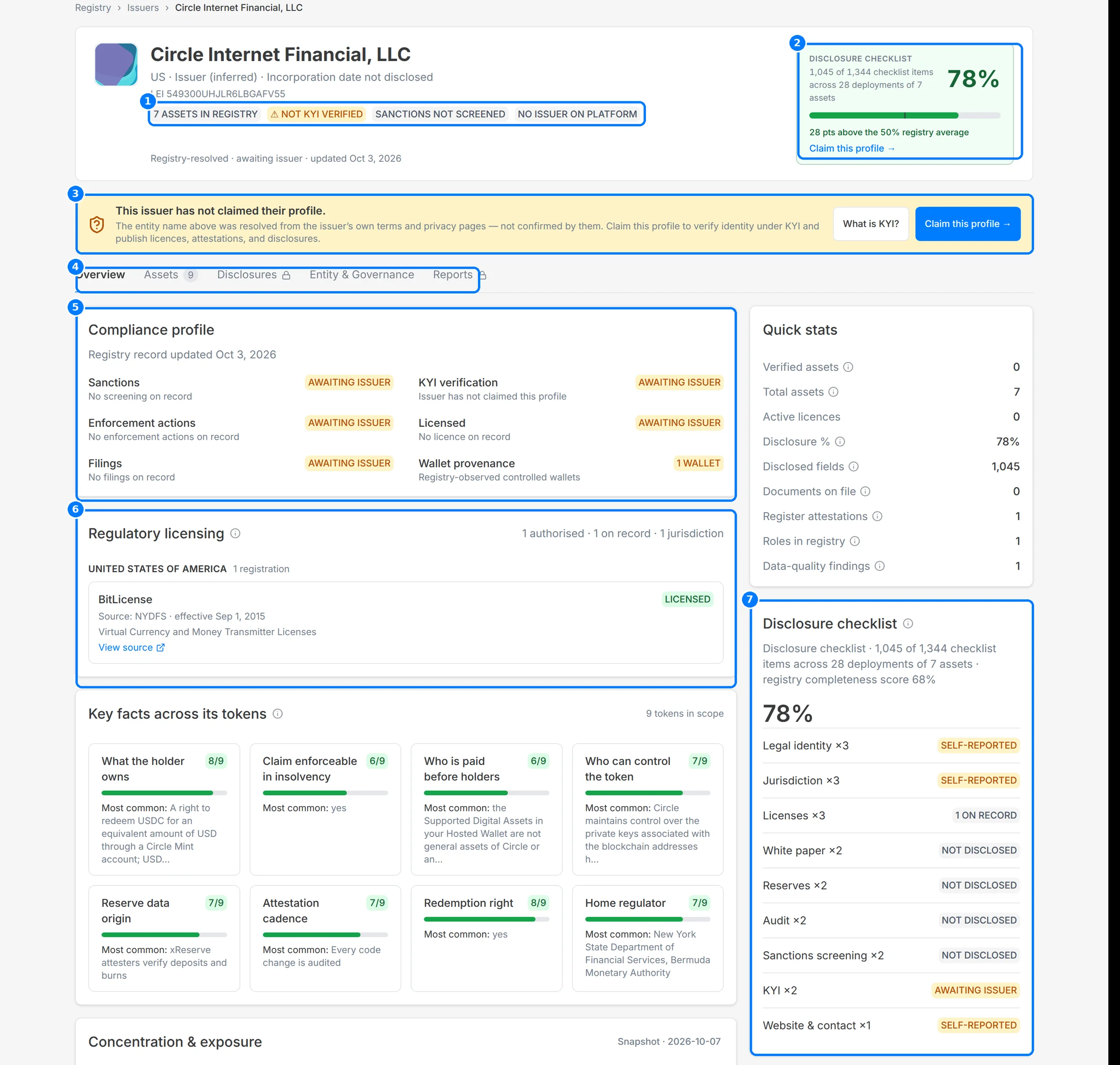
Task: Open the Entity & Governance tab
Action: (x=362, y=275)
